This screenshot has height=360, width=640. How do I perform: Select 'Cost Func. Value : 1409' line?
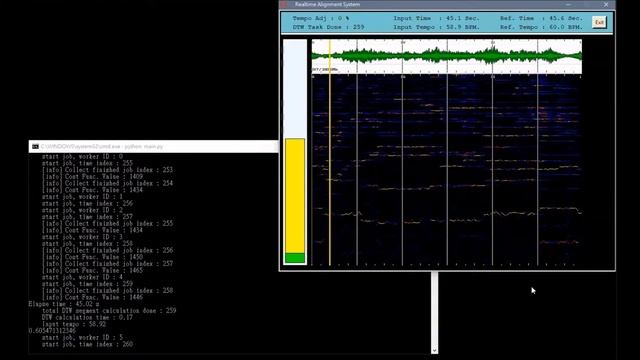92,177
